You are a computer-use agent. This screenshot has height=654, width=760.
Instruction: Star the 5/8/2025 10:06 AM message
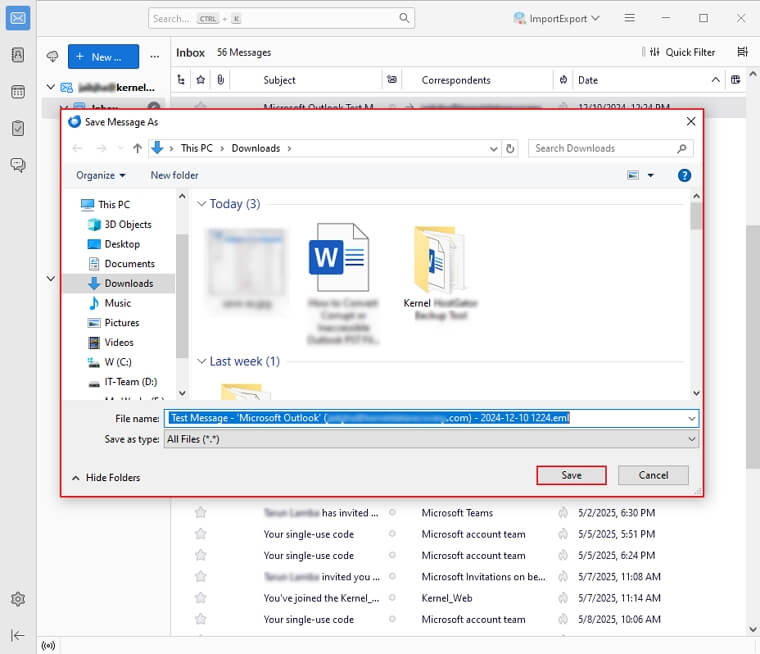(x=201, y=619)
